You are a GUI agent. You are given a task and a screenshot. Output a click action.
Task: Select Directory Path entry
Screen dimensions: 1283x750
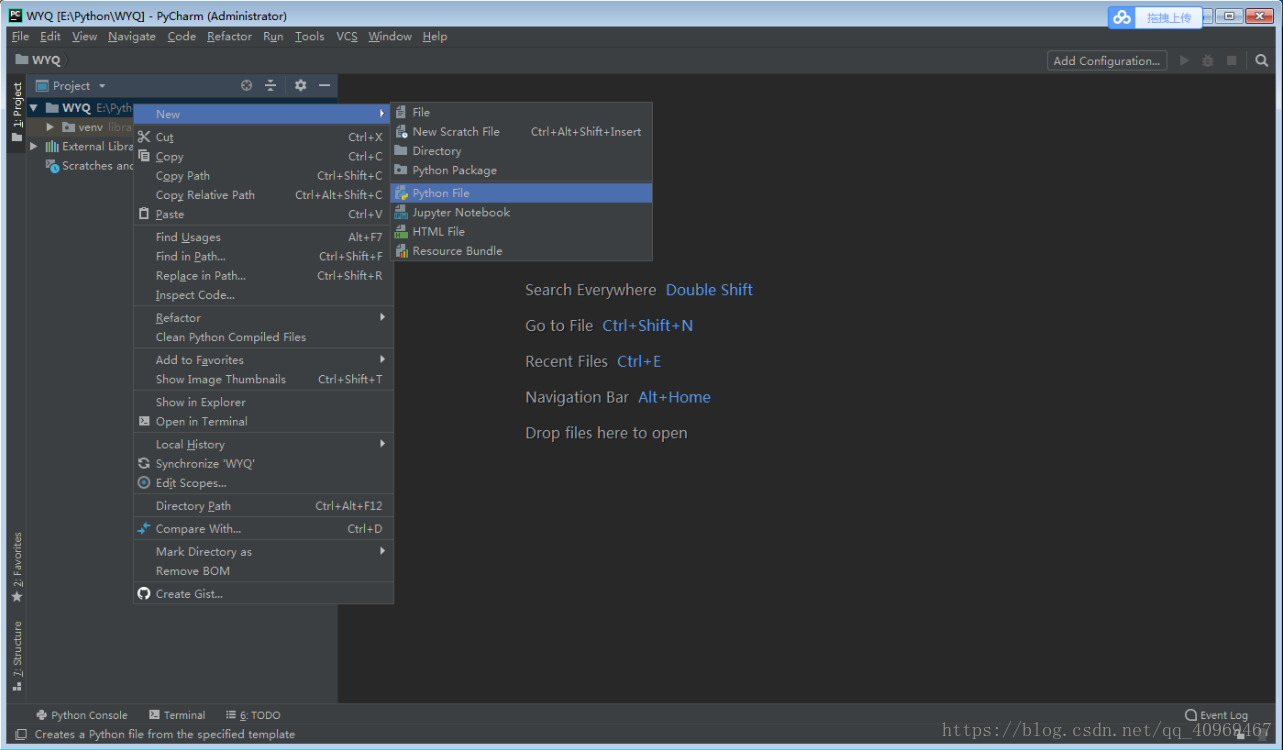tap(263, 506)
